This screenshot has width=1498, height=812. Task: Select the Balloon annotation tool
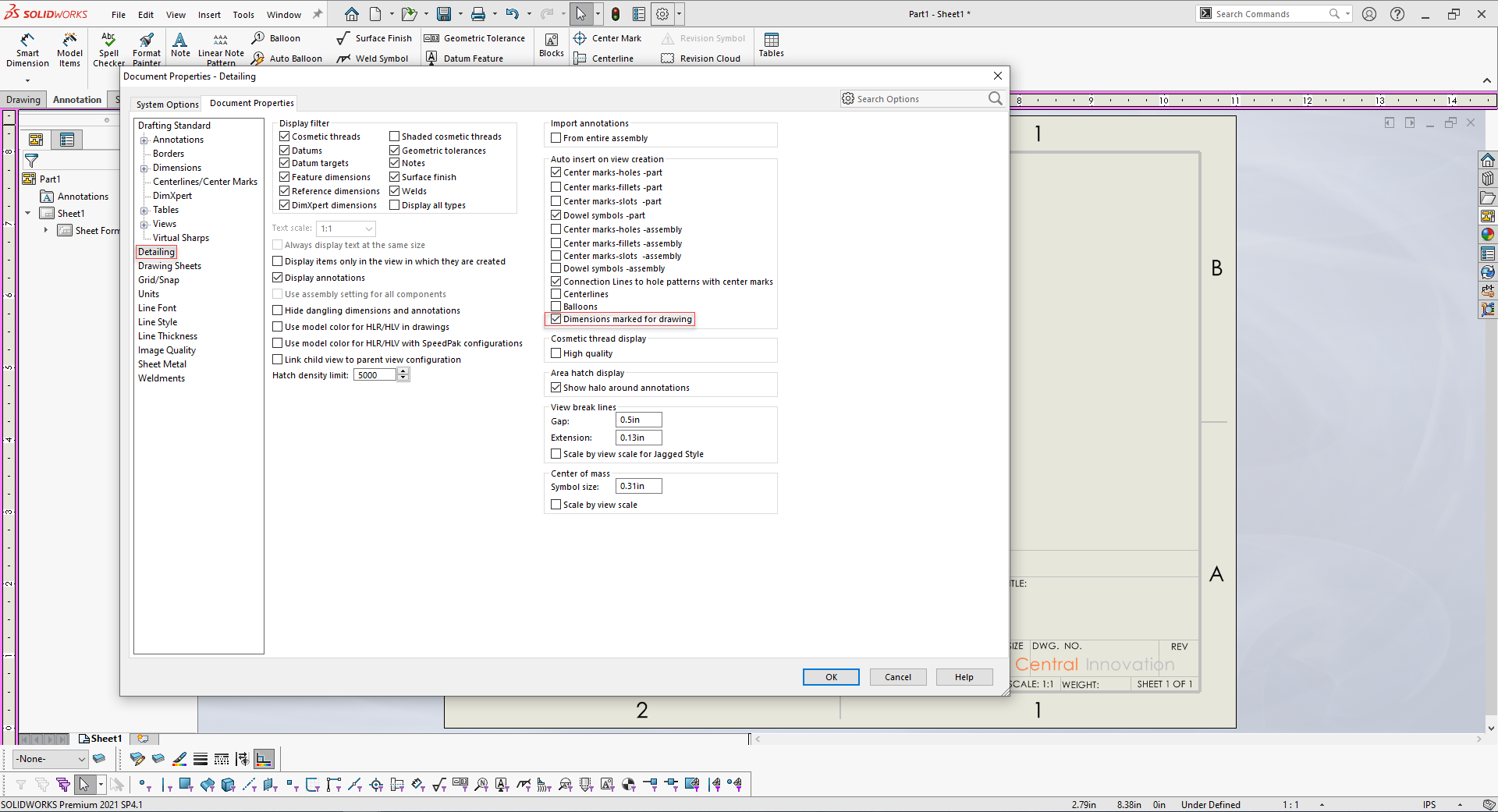point(276,38)
